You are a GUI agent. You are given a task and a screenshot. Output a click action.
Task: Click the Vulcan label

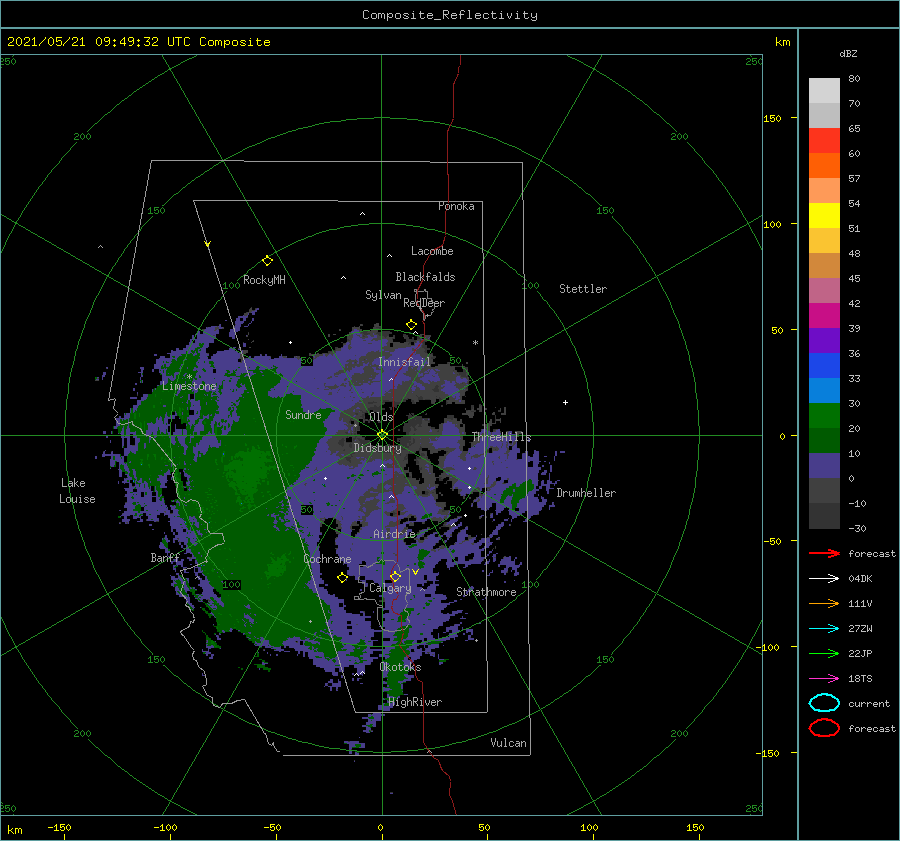point(509,743)
